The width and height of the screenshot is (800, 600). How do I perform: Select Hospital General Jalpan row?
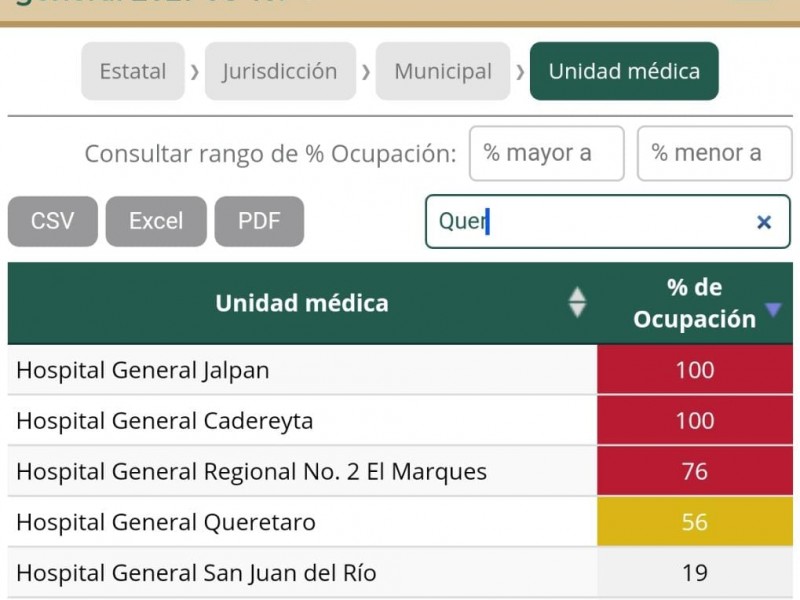(400, 370)
